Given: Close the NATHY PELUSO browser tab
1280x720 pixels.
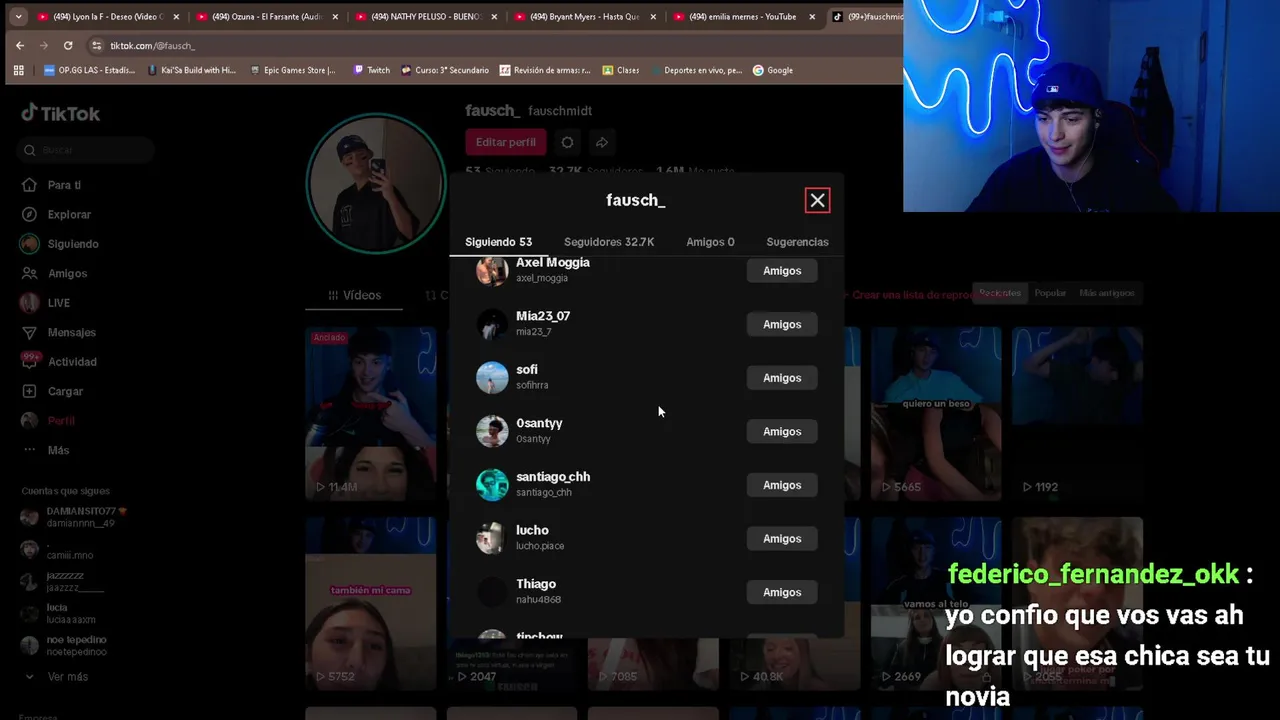Looking at the screenshot, I should tap(494, 16).
